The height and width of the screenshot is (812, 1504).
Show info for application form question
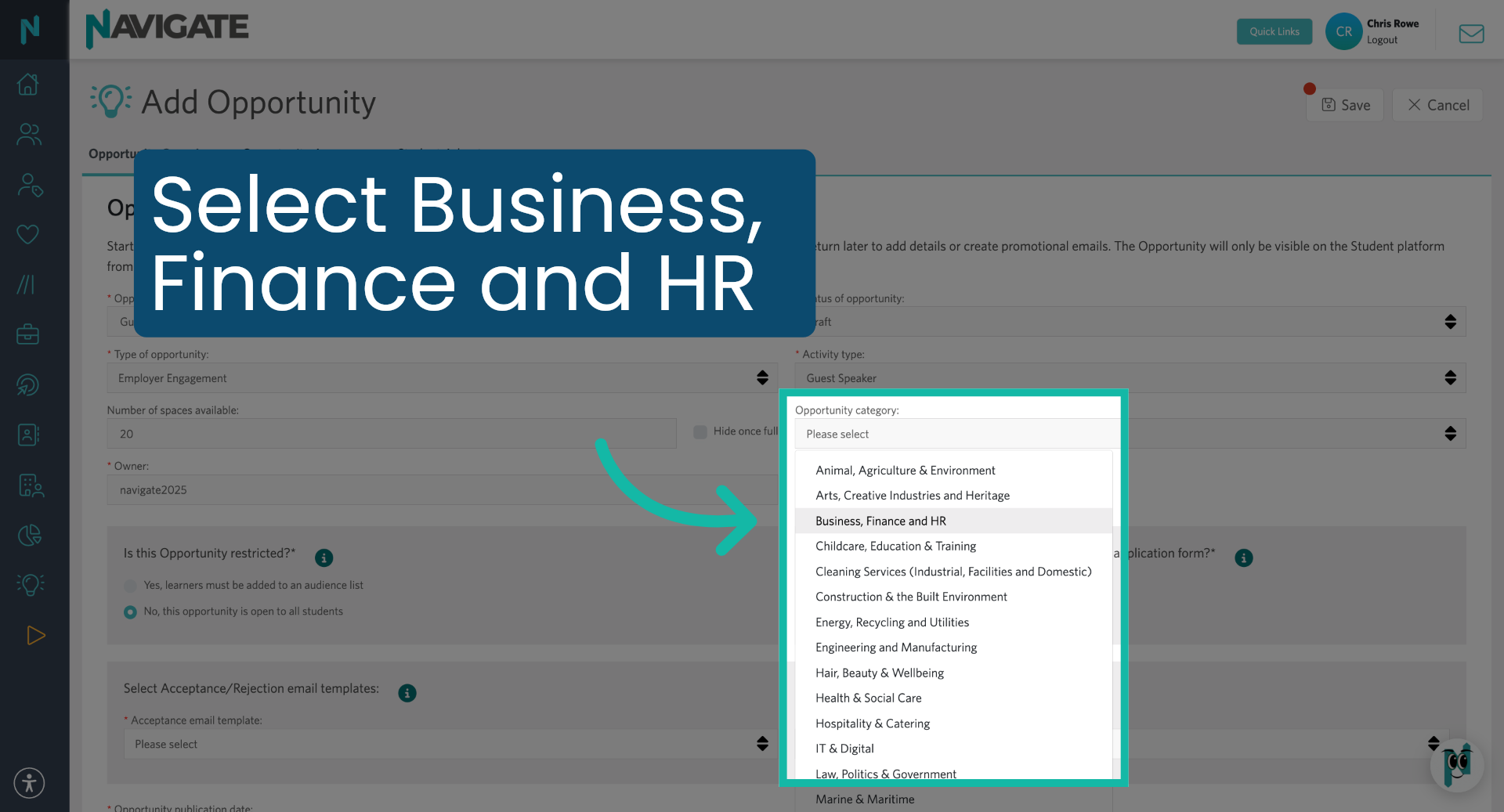(1244, 558)
